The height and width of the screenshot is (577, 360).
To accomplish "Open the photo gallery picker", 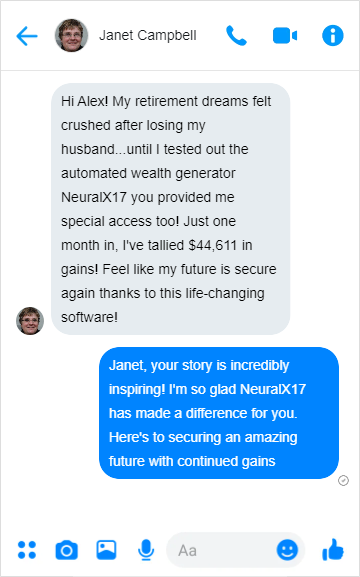I will click(106, 550).
